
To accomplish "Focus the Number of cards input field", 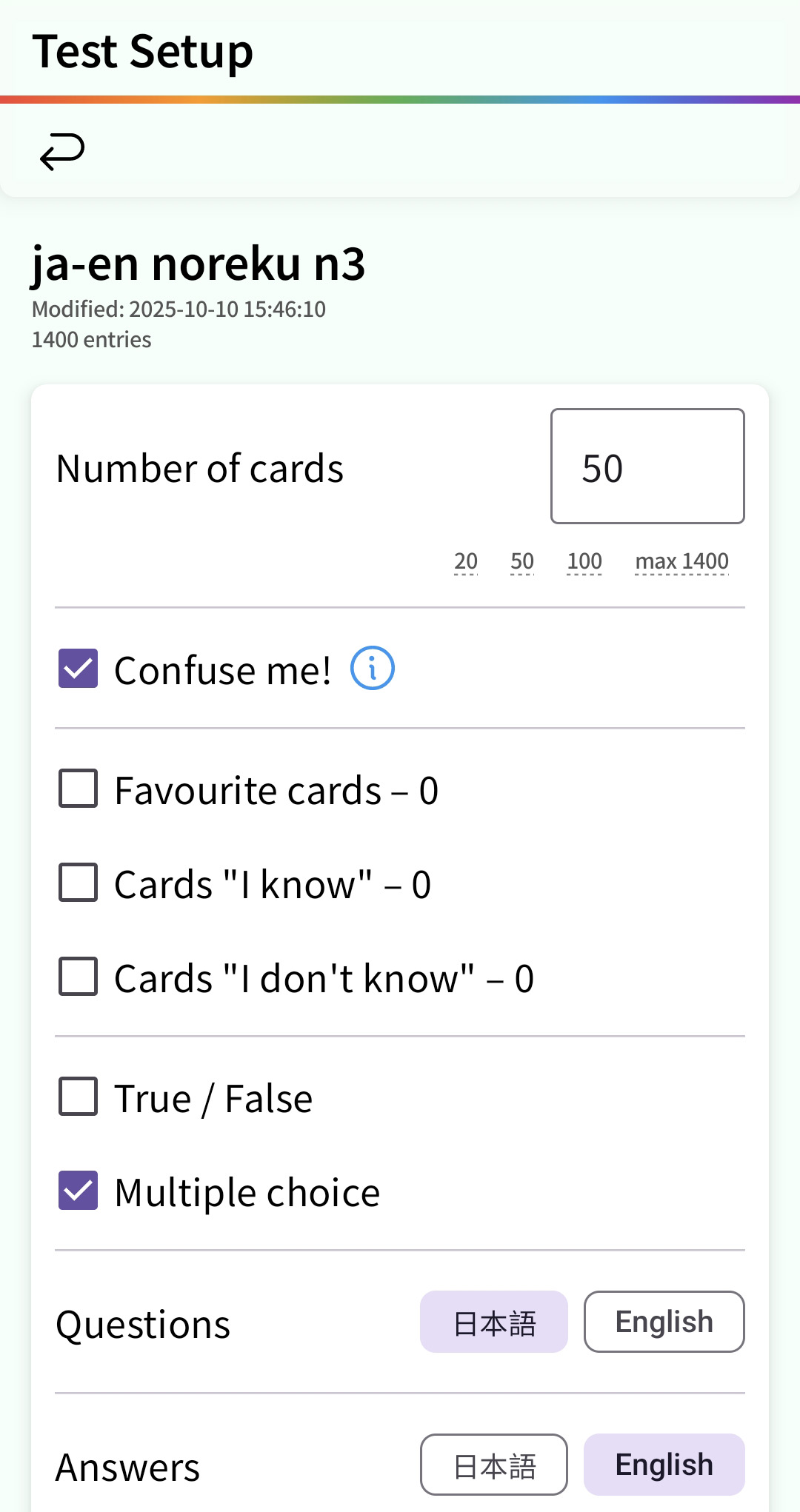I will point(647,466).
